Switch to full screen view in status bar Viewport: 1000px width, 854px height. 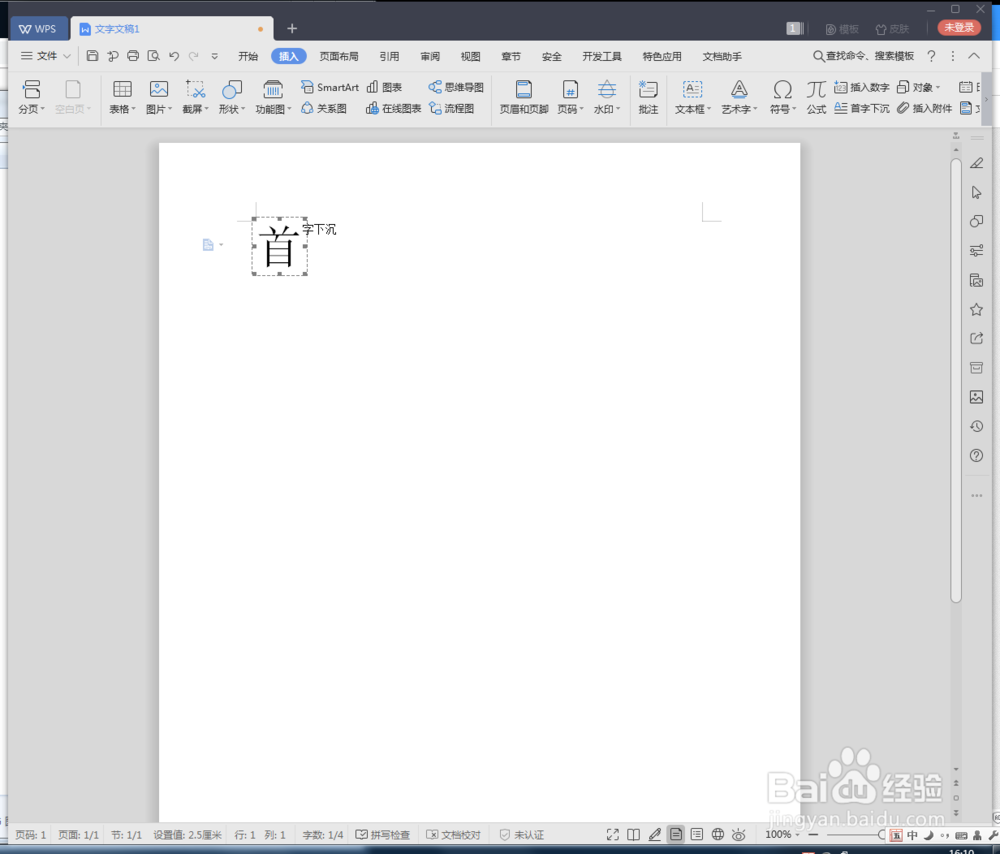[612, 834]
